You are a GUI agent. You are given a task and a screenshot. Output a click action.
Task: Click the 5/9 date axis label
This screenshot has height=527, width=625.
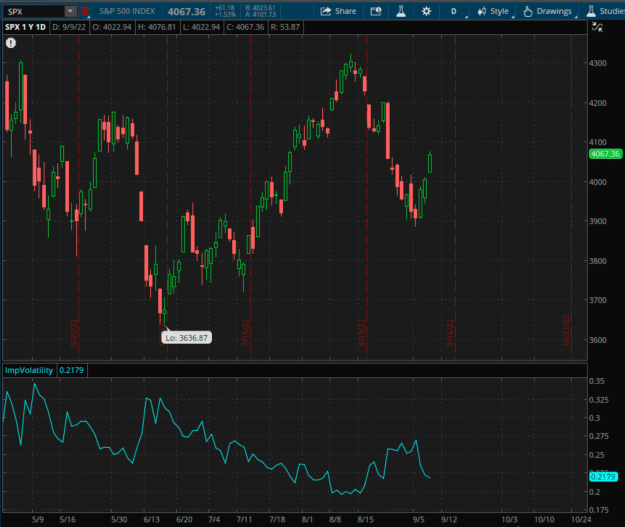[37, 519]
